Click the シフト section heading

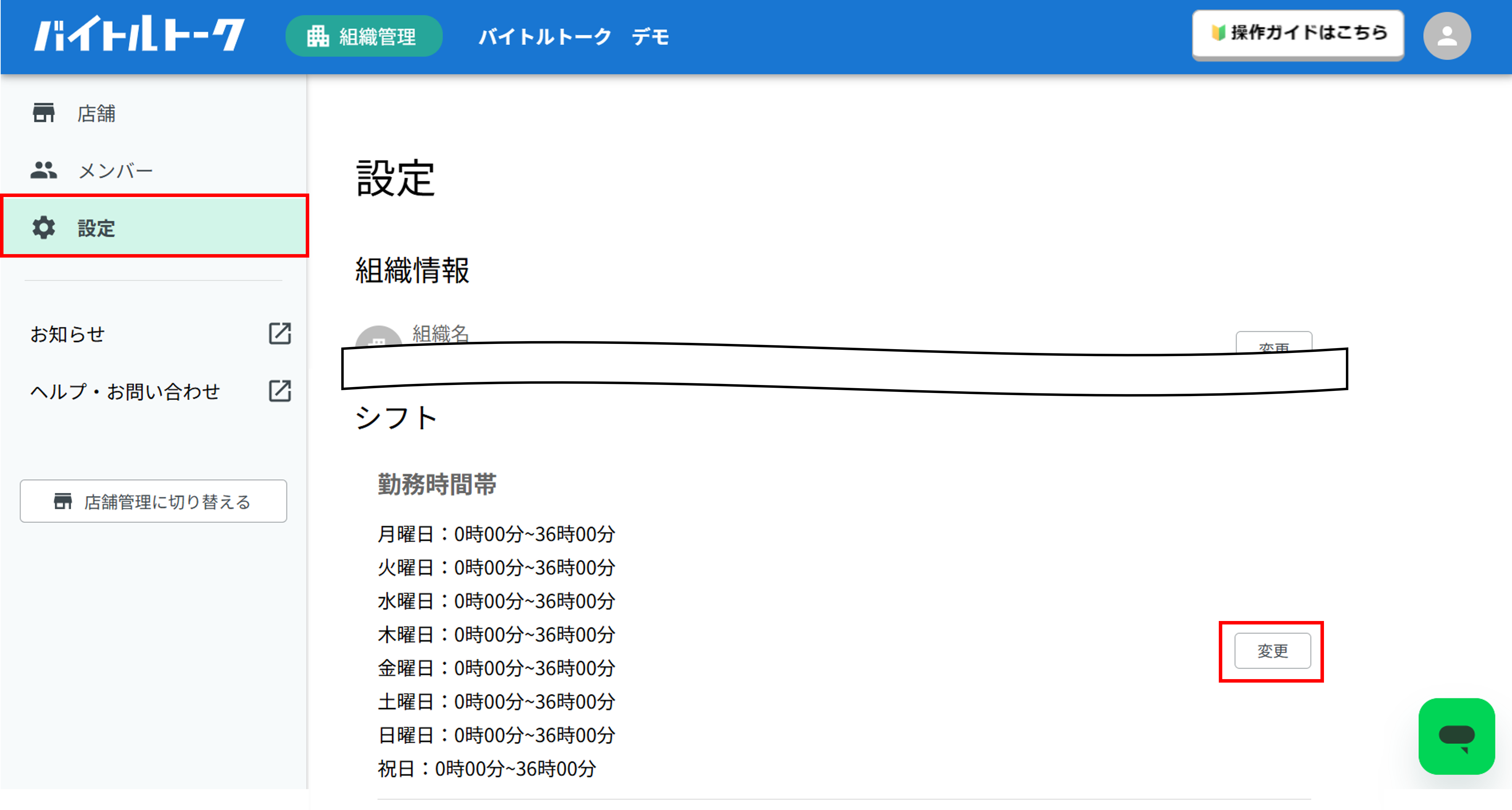coord(396,418)
